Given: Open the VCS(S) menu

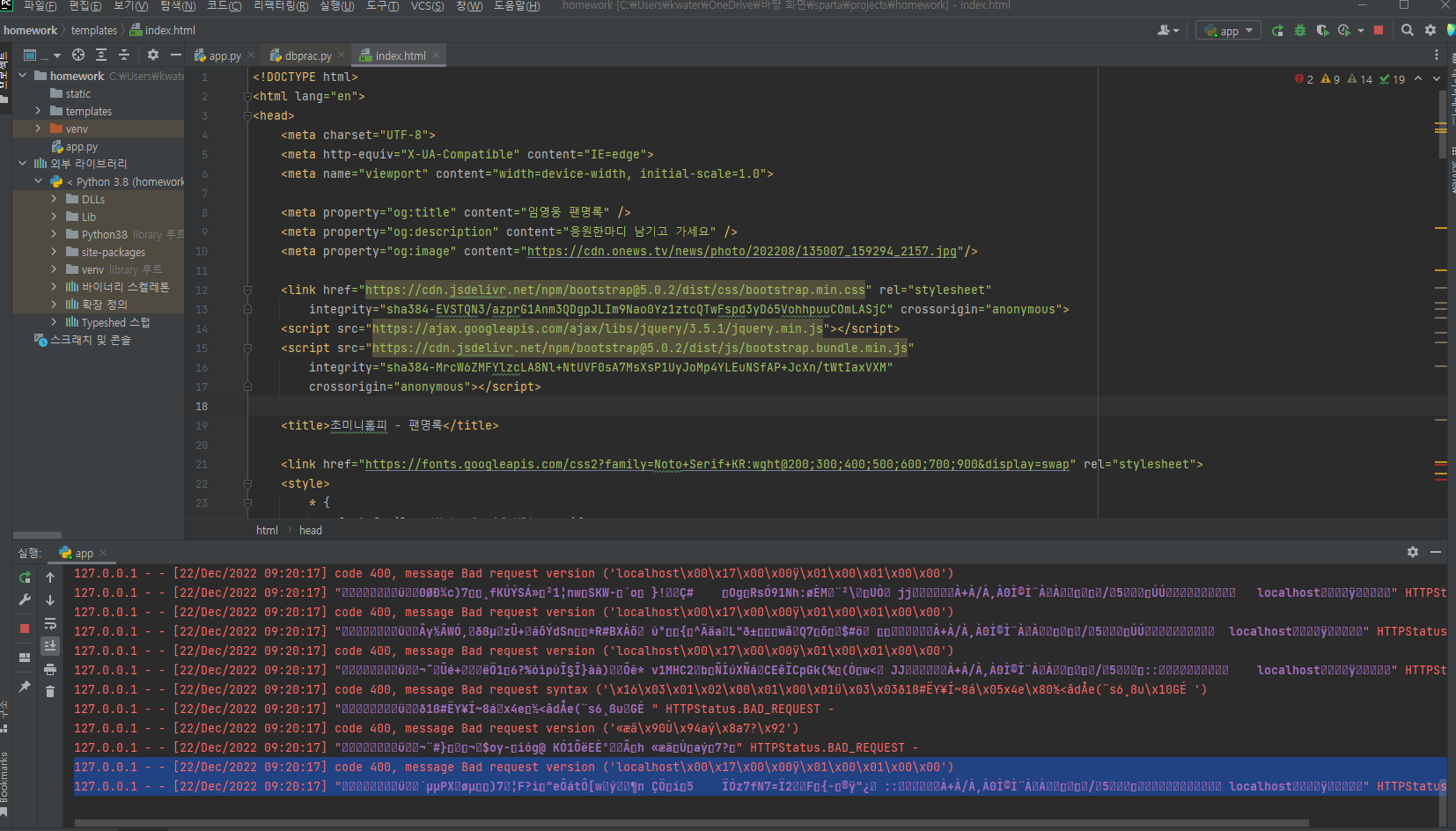Looking at the screenshot, I should tap(428, 6).
